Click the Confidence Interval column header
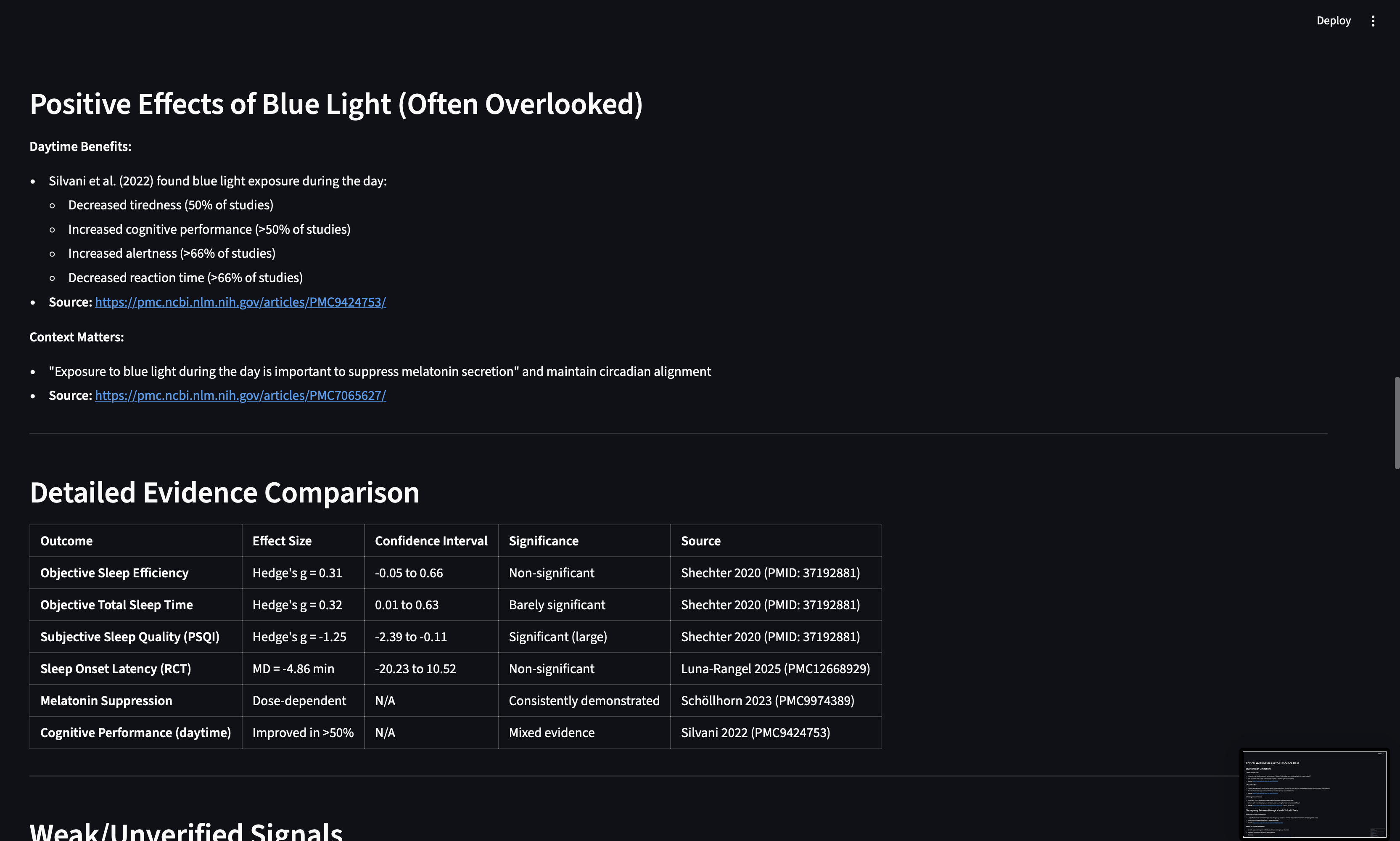1400x841 pixels. tap(431, 541)
